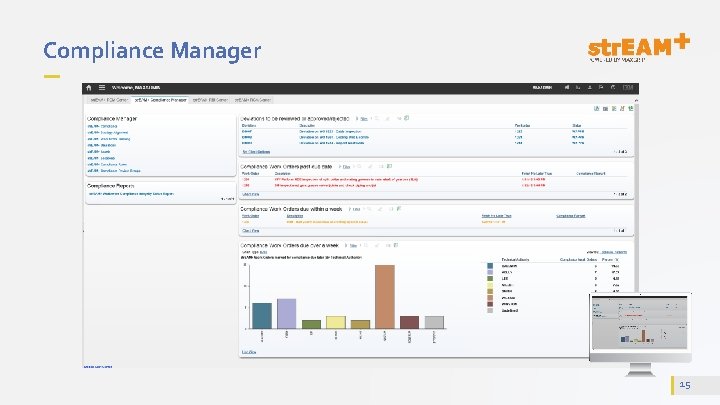Click the rightmost green portlet layout icon
Screen dimensions: 720x405
631,108
